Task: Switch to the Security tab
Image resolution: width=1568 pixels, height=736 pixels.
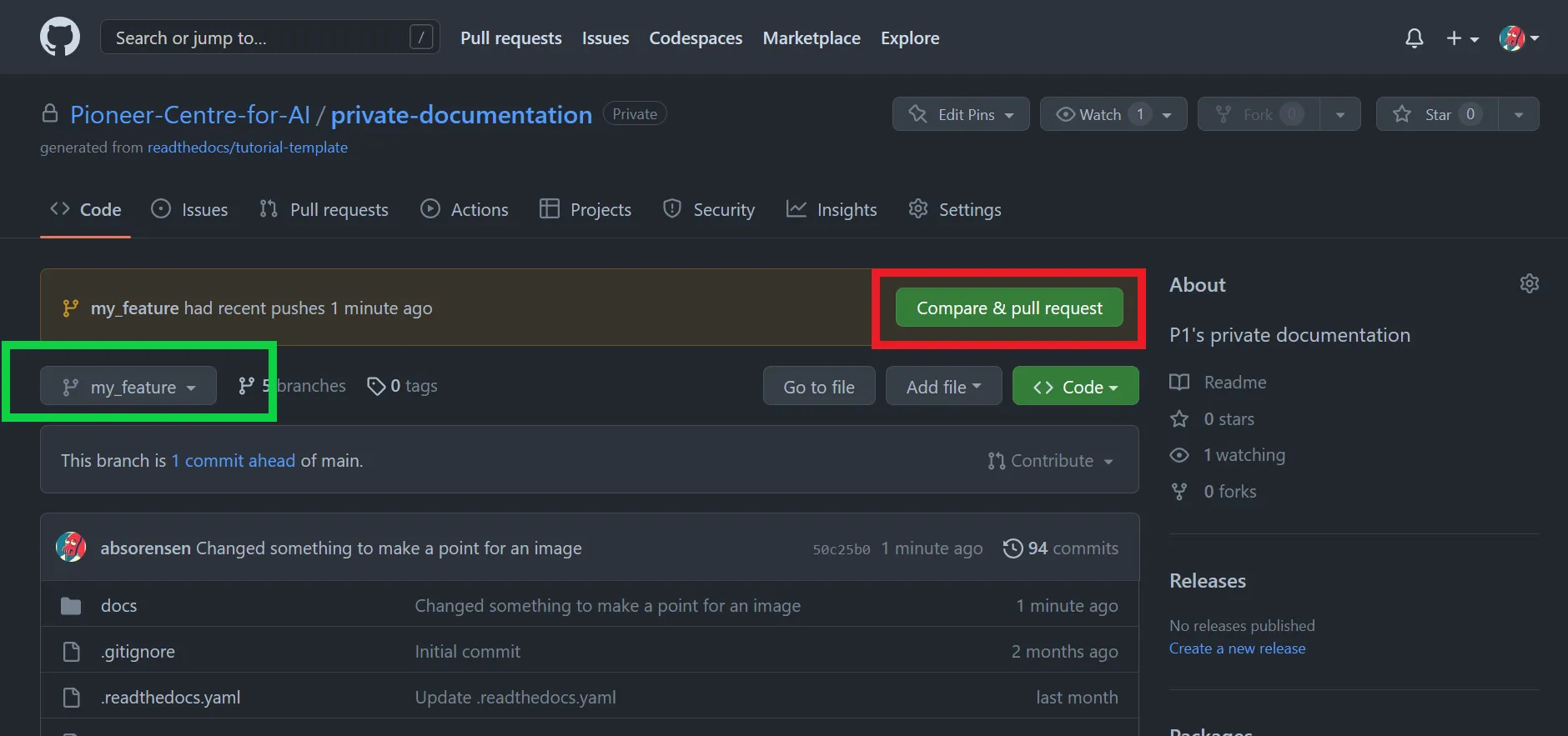Action: 709,209
